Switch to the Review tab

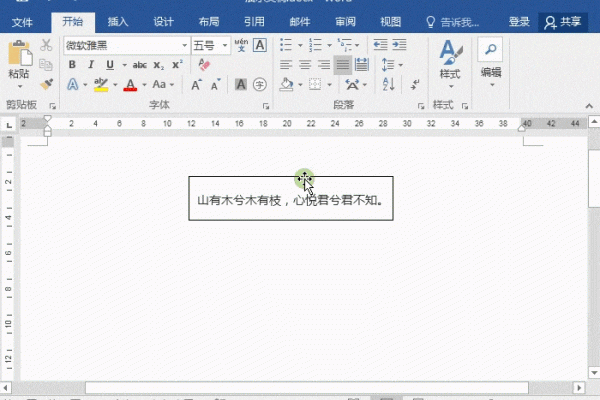click(x=346, y=22)
